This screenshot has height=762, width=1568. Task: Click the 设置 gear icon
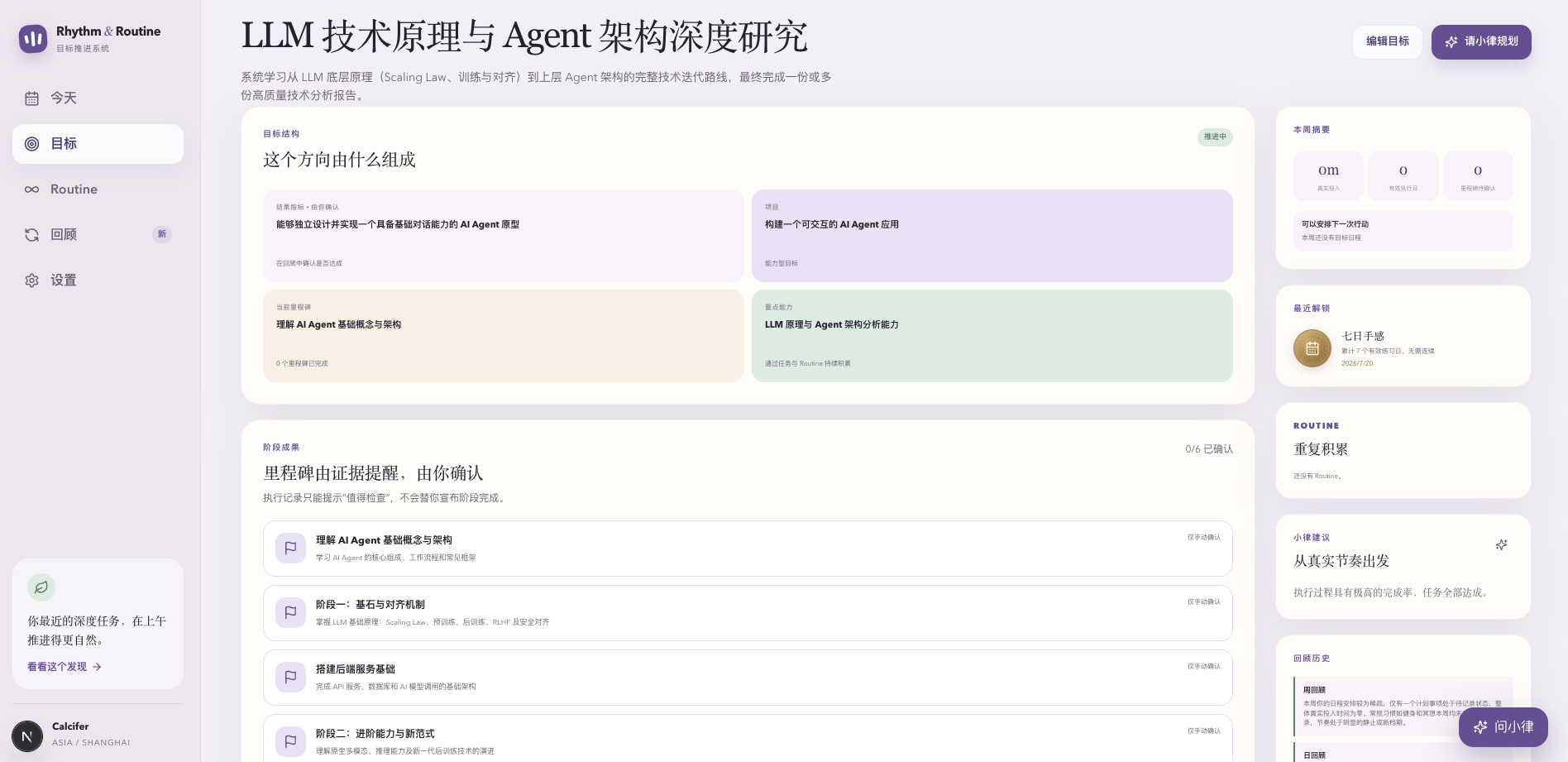tap(32, 280)
